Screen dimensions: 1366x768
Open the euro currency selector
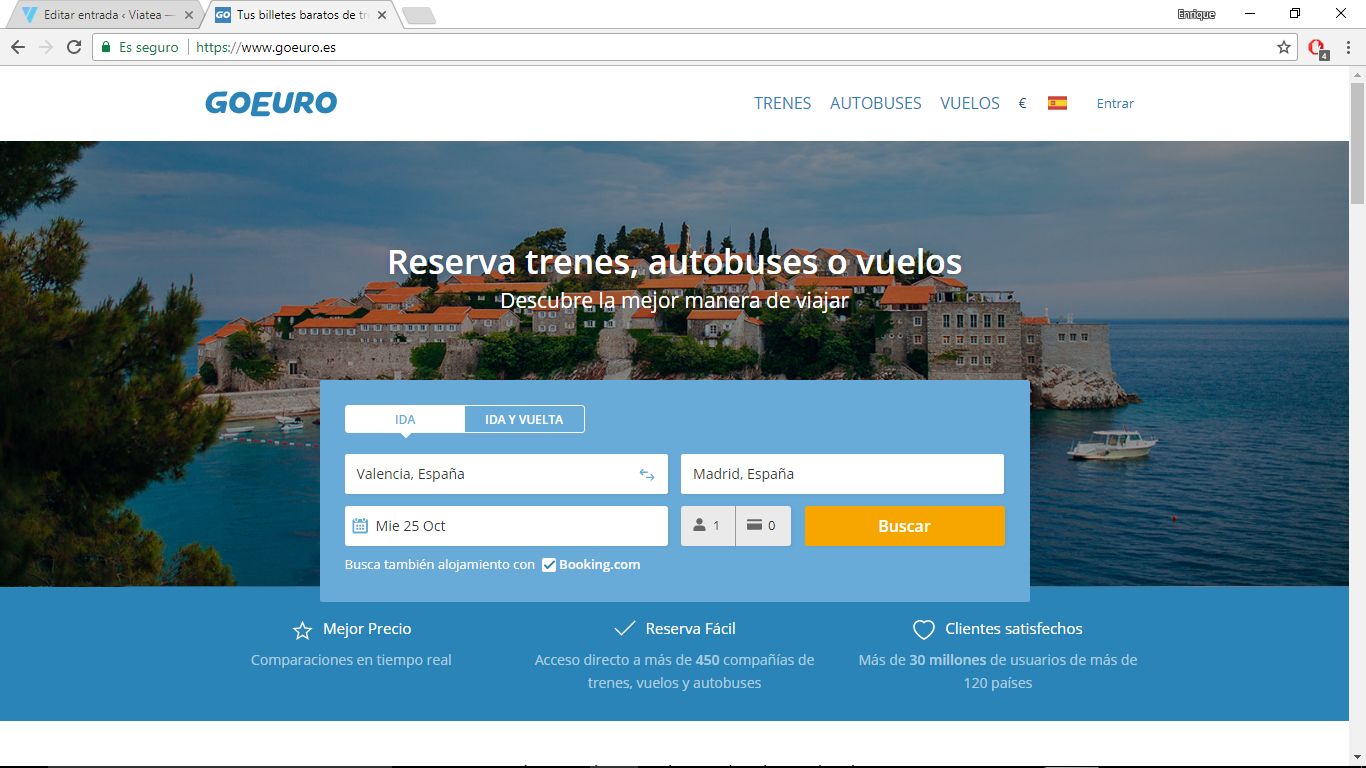tap(1022, 103)
